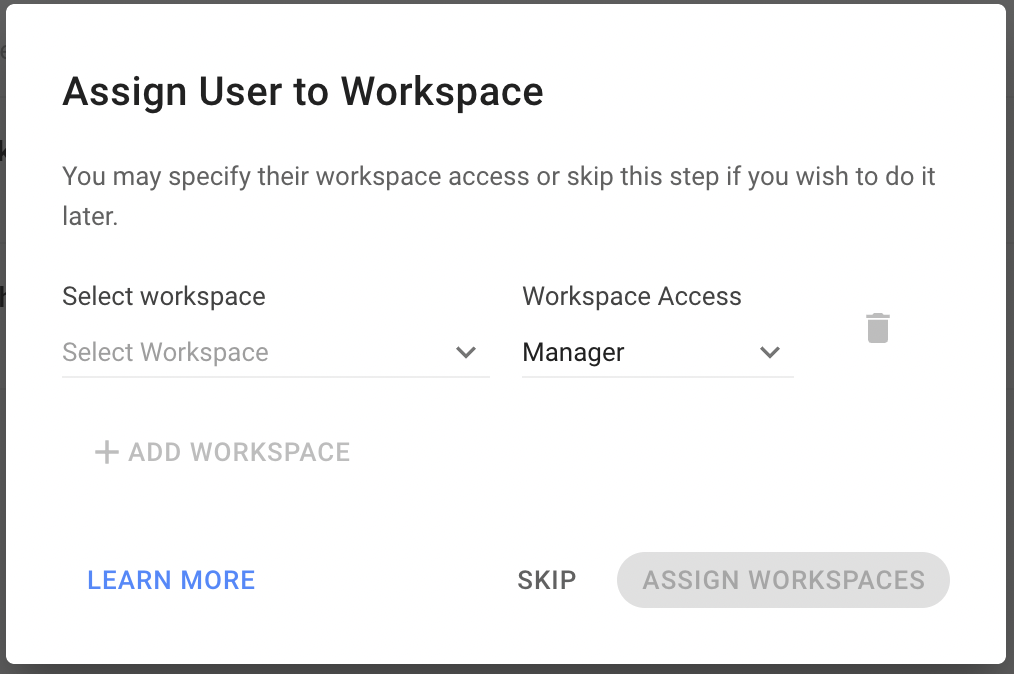Focus the Select Workspace placeholder text

click(x=165, y=353)
